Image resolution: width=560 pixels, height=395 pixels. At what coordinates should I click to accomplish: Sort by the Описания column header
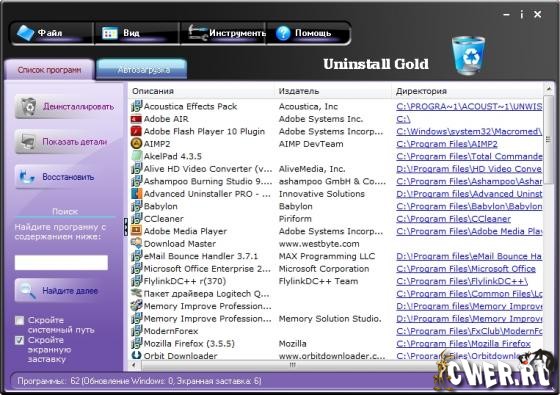(x=201, y=91)
